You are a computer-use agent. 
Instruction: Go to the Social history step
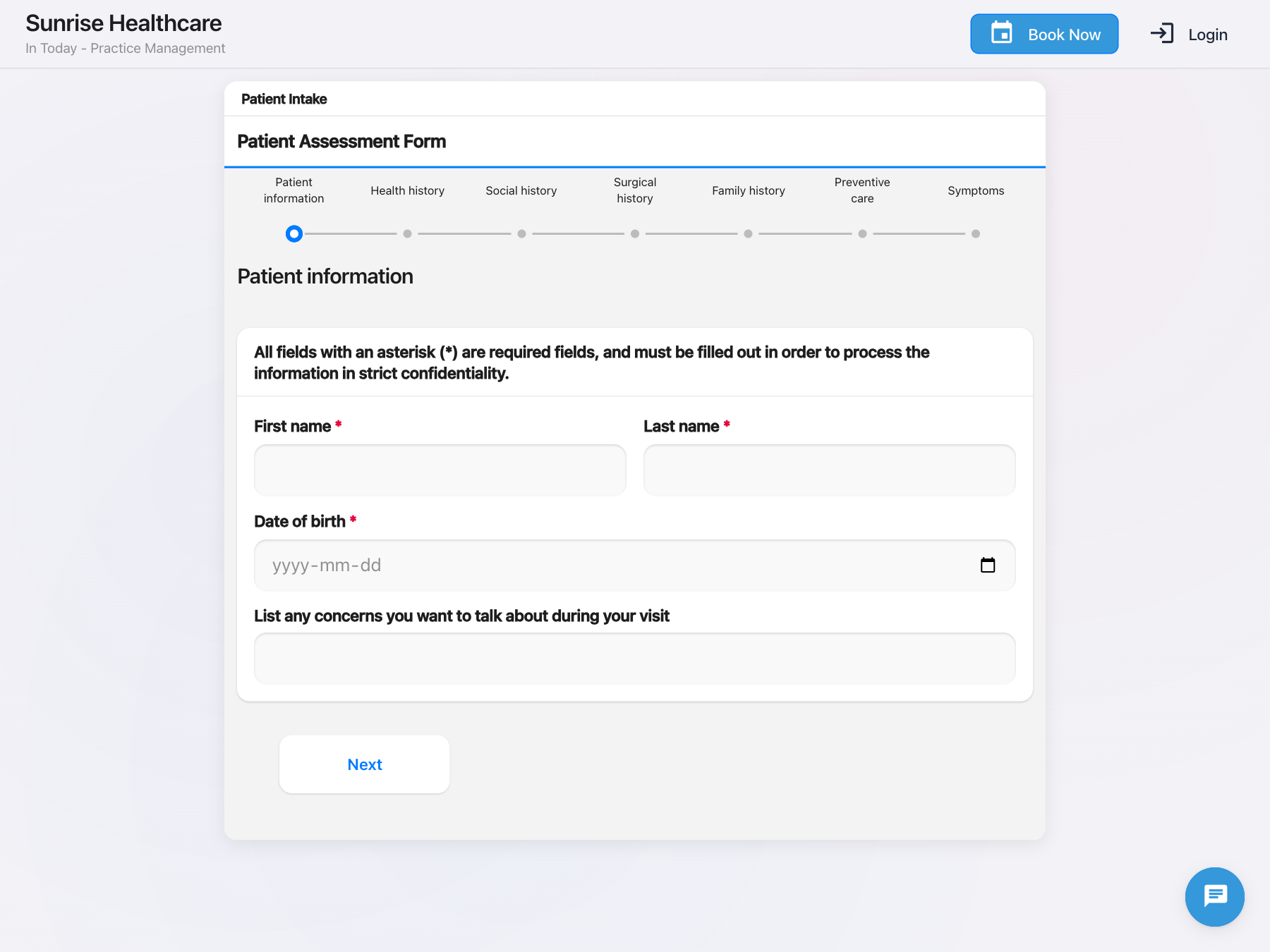pos(521,190)
